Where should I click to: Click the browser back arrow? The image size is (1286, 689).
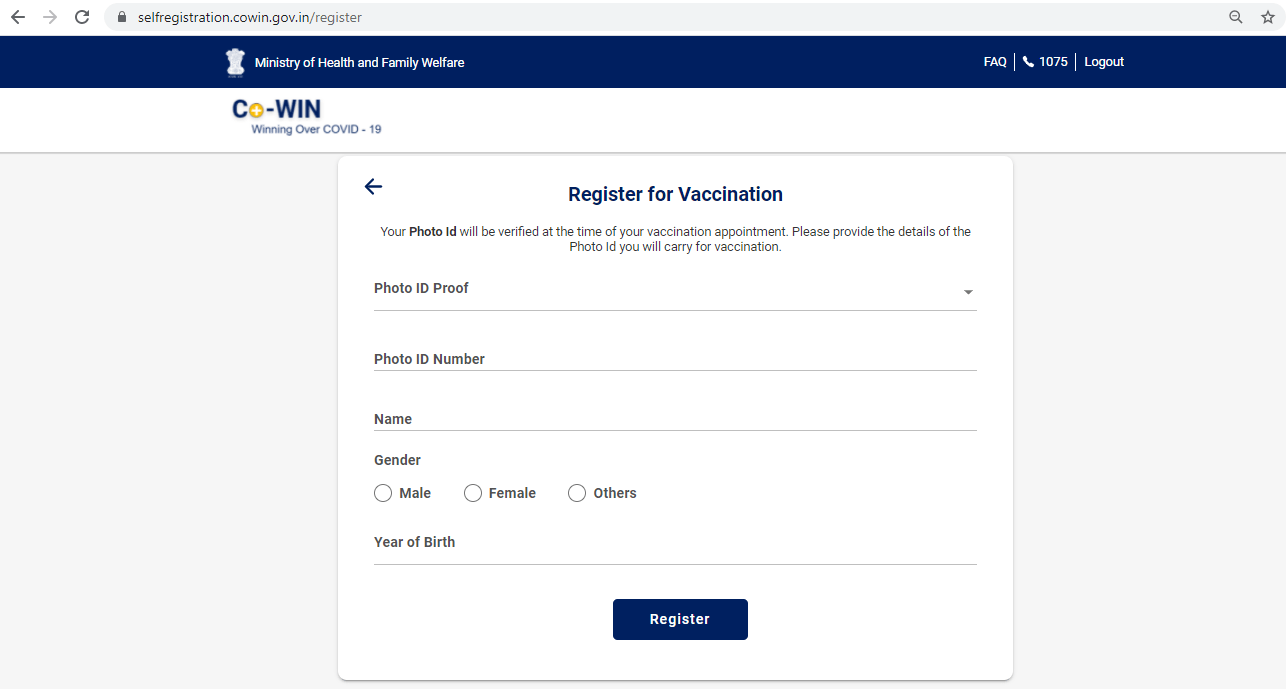click(18, 17)
